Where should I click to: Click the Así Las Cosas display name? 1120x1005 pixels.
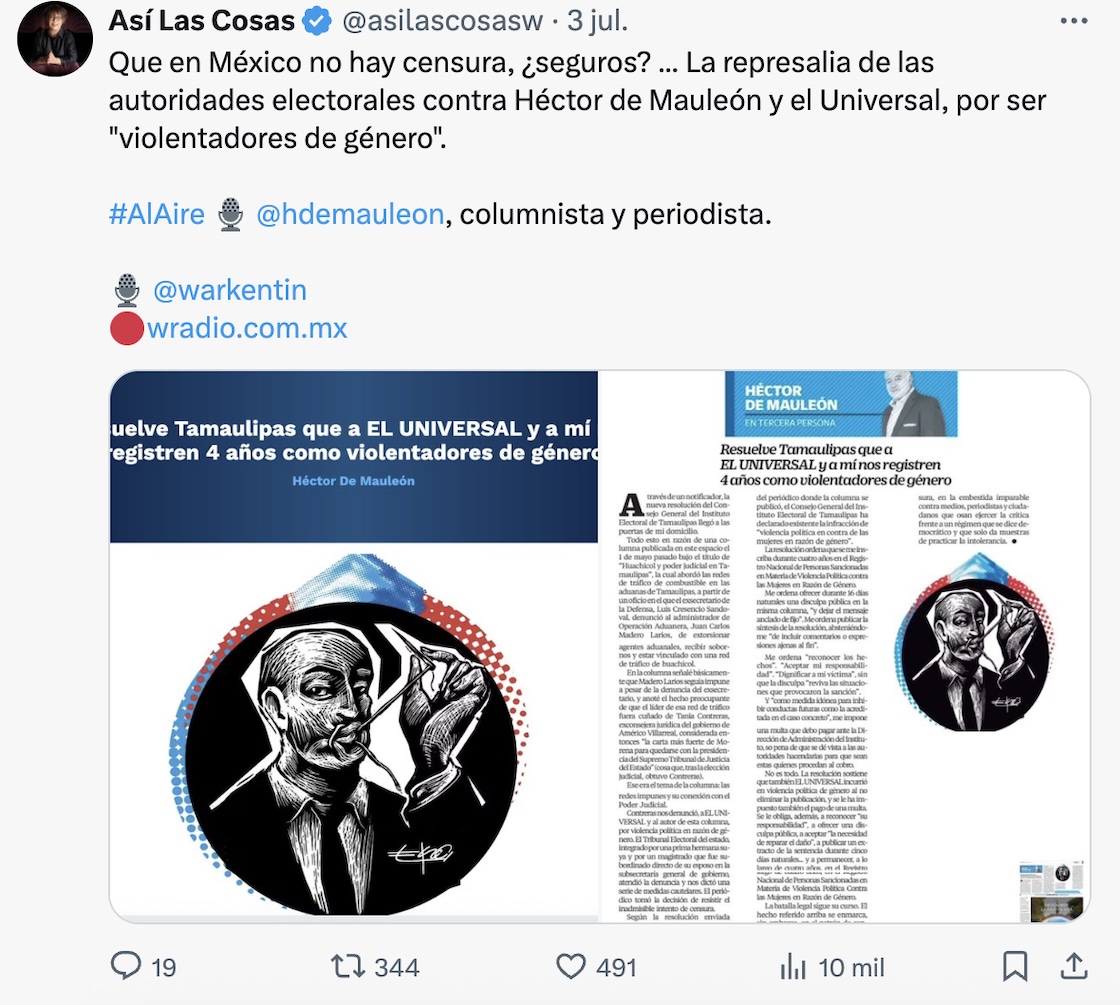(201, 21)
